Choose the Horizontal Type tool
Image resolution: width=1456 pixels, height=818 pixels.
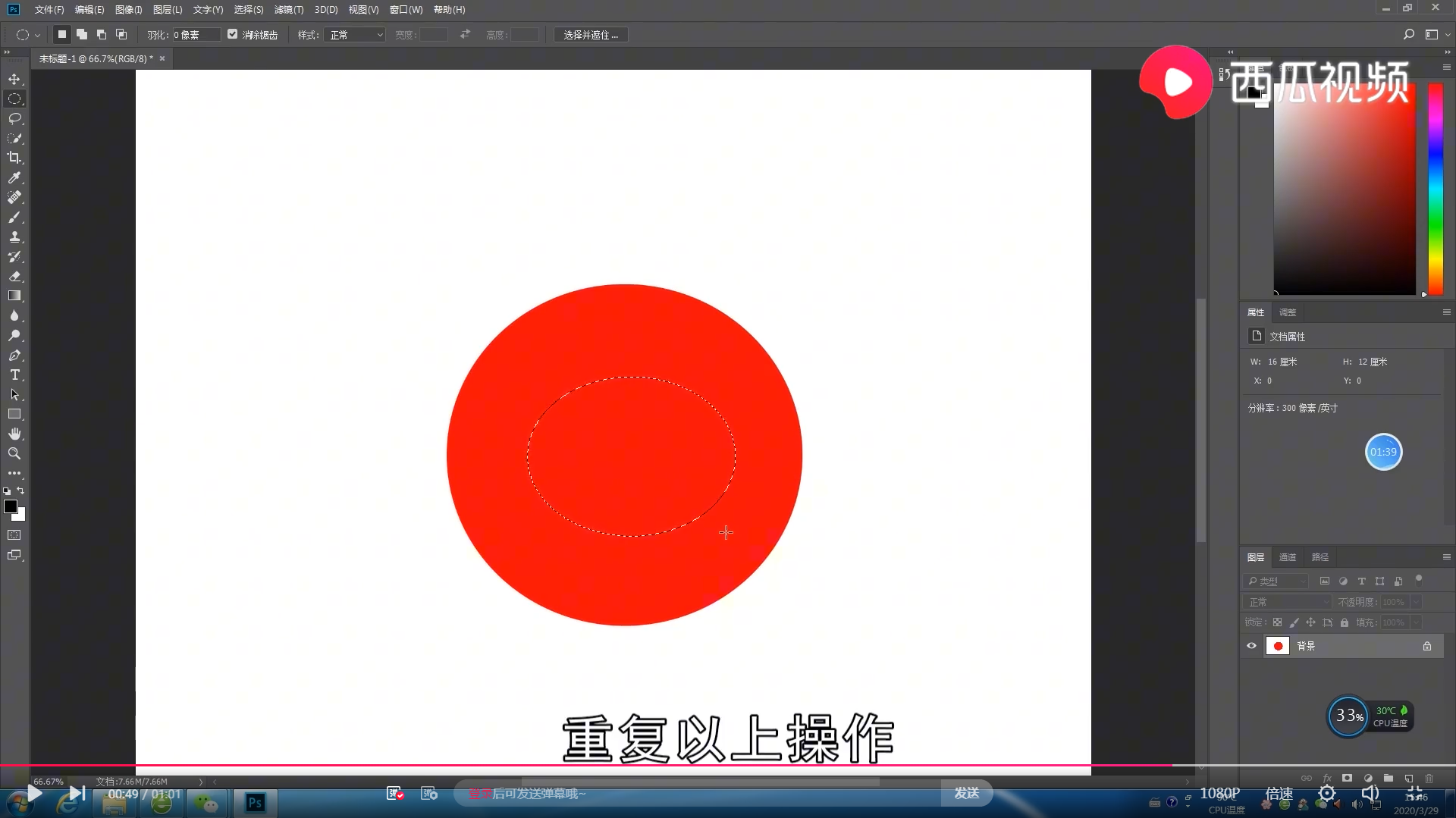pyautogui.click(x=15, y=375)
